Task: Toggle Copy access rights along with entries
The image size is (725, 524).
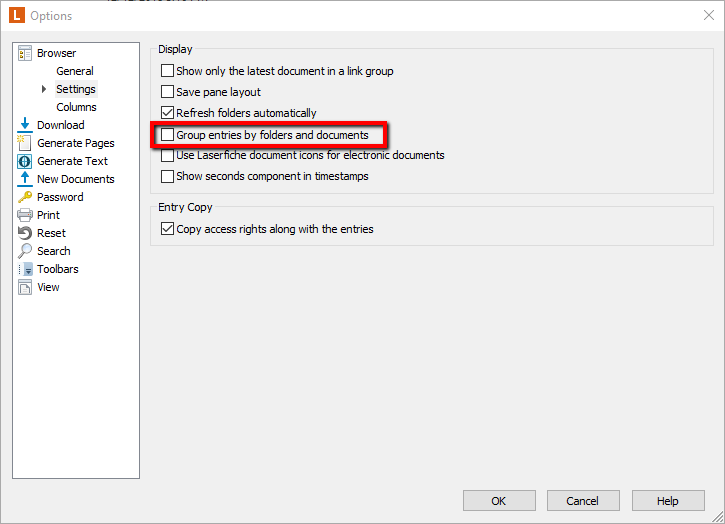Action: (167, 229)
